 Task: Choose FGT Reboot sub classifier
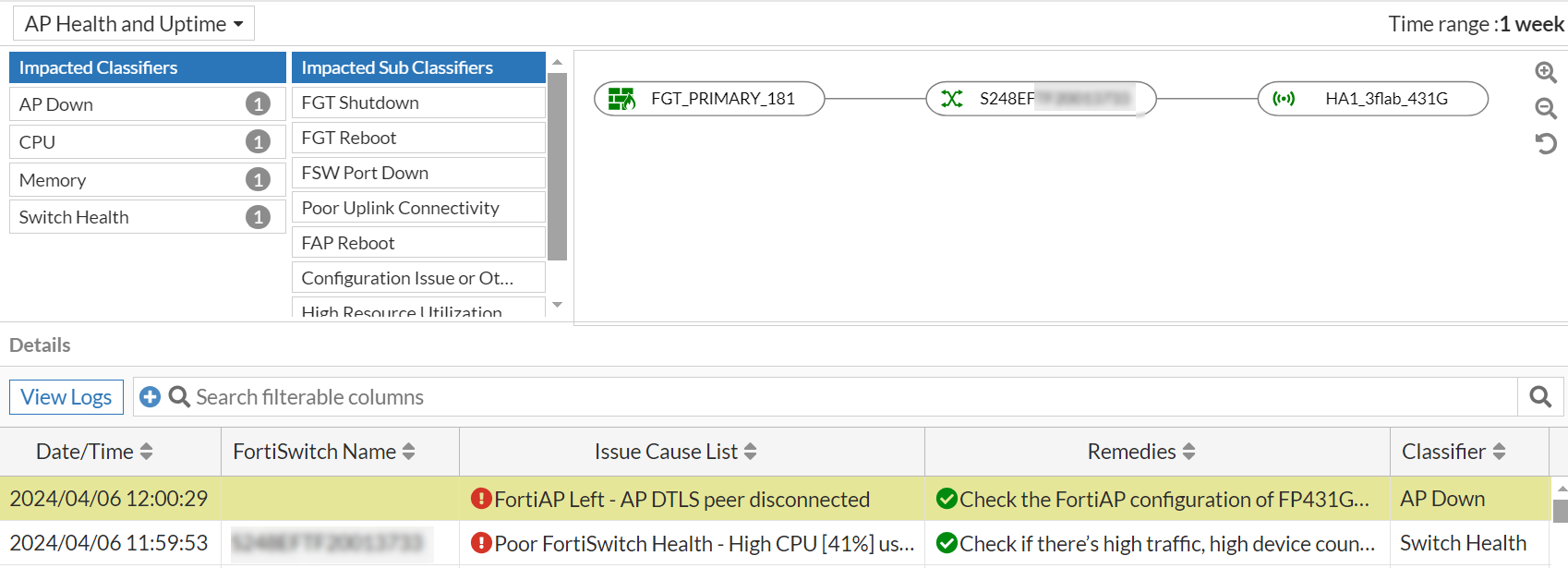pyautogui.click(x=418, y=138)
